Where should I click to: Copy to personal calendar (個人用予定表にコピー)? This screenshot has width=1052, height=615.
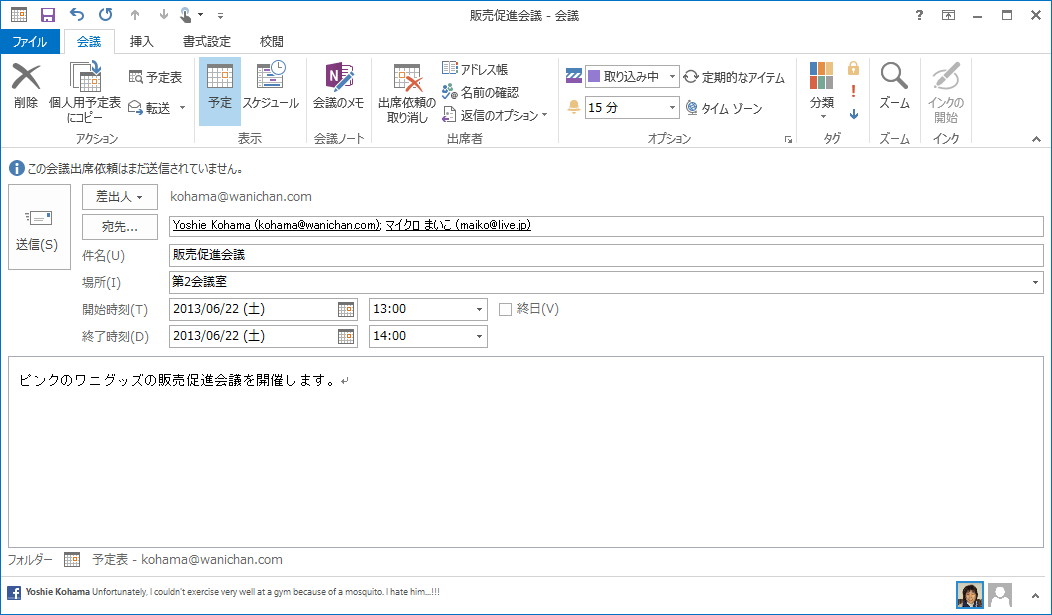pyautogui.click(x=85, y=93)
